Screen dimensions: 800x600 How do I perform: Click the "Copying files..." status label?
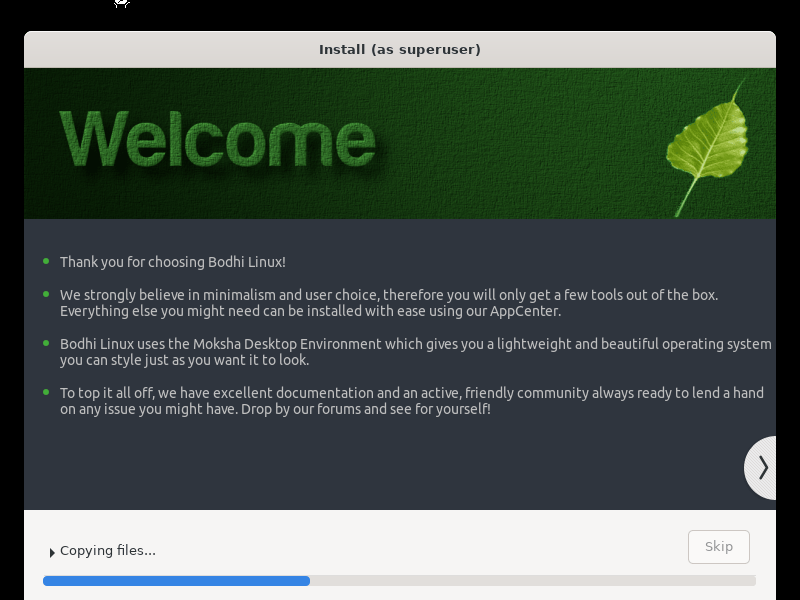[108, 551]
